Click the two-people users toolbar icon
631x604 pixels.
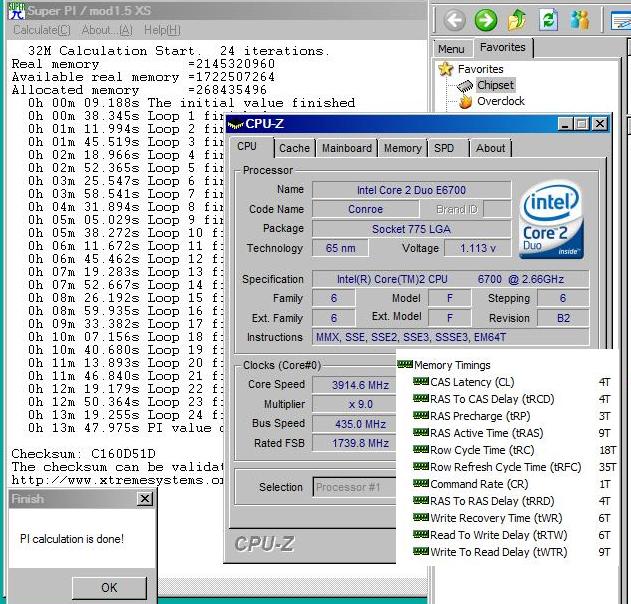[580, 20]
